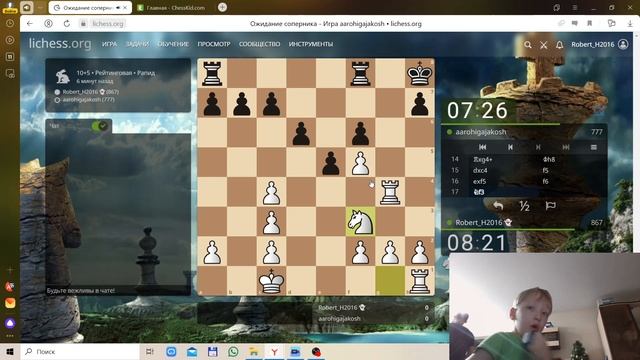Click the Поиск taskbar search box
The image size is (640, 360).
pyautogui.click(x=81, y=352)
